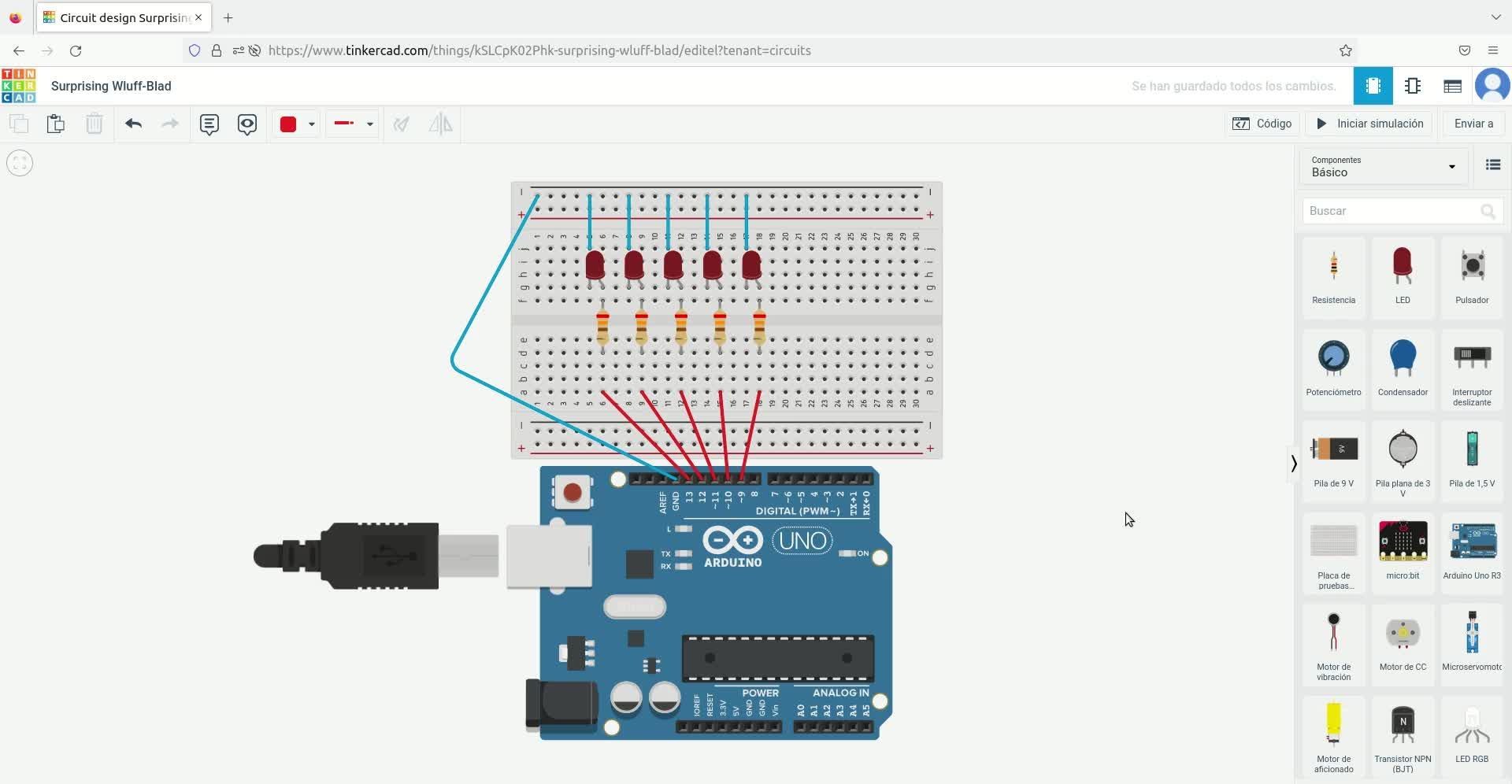List all tabs dropdown arrow

[x=1495, y=17]
